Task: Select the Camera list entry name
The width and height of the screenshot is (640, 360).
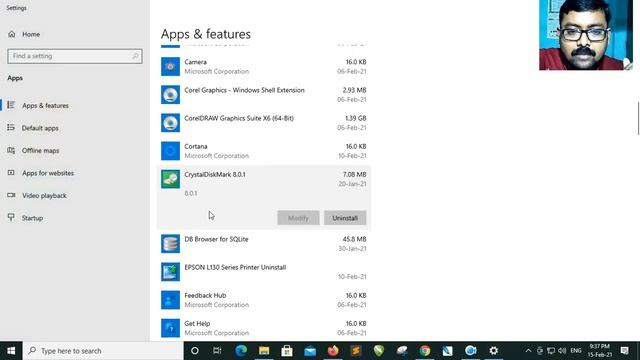Action: [196, 62]
